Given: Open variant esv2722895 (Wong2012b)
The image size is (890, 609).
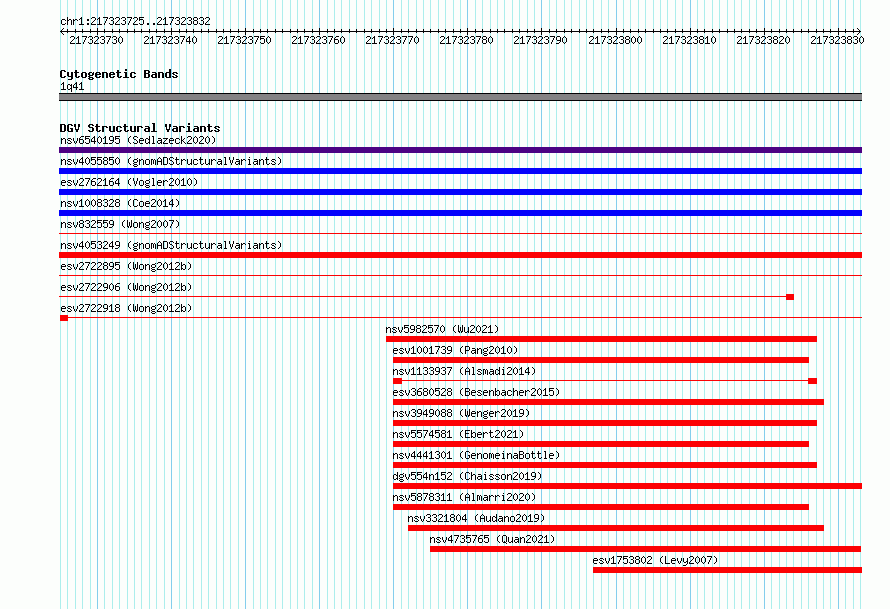Looking at the screenshot, I should coord(126,266).
